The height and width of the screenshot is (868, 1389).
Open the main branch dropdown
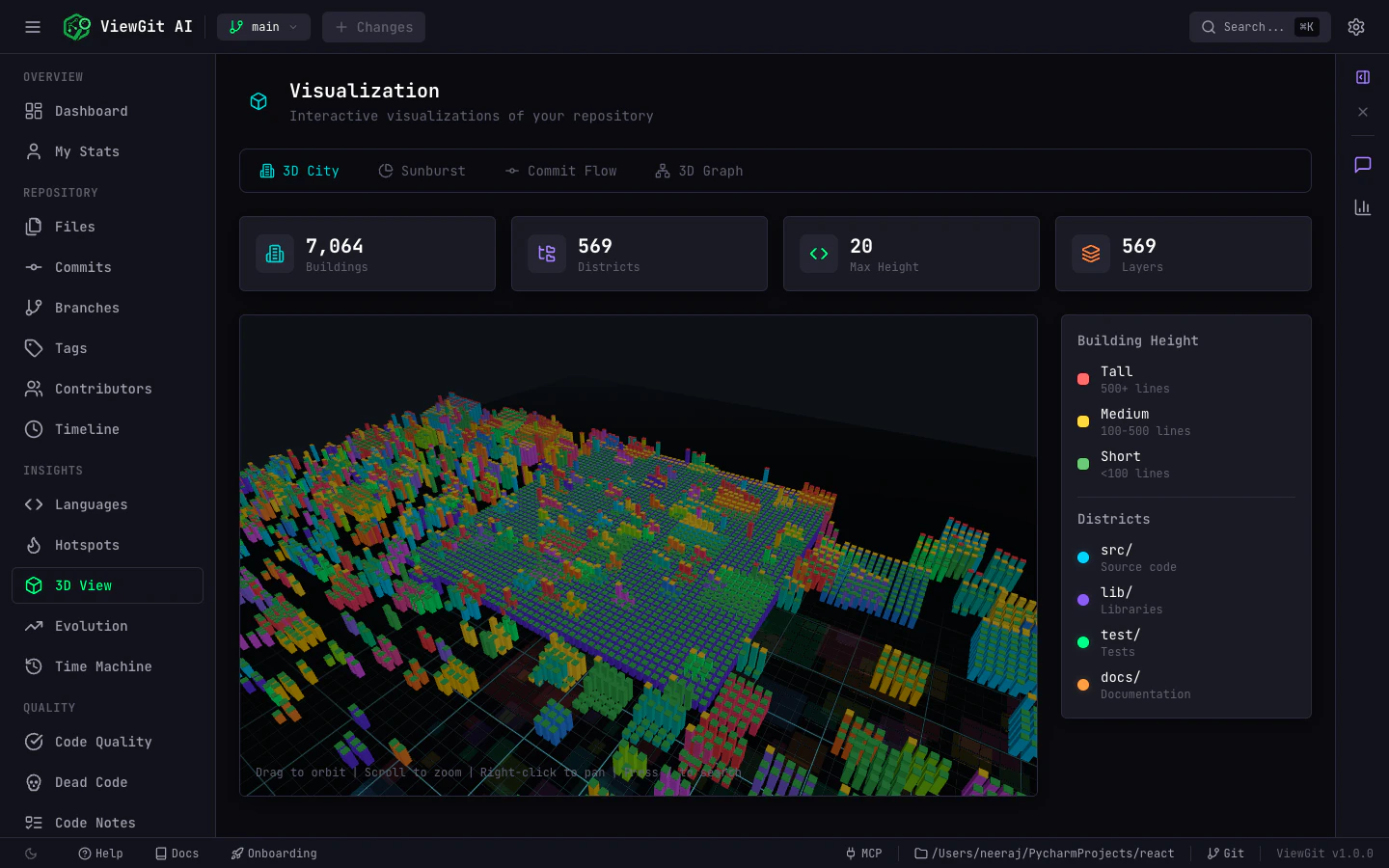(x=263, y=27)
